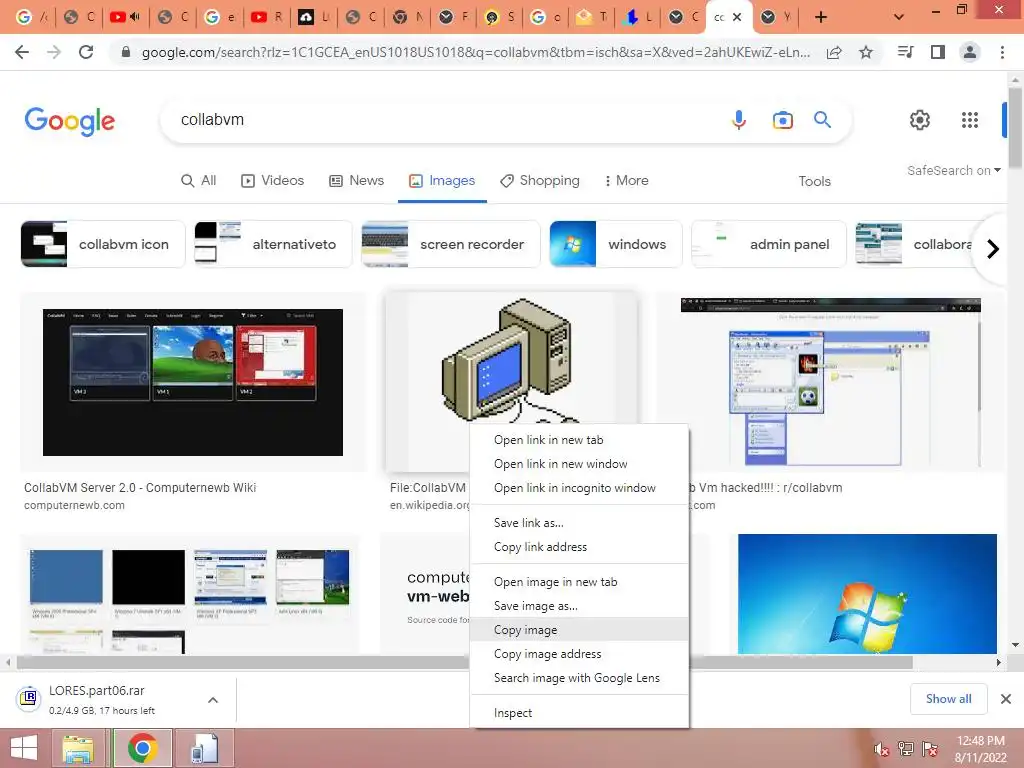Viewport: 1024px width, 768px height.
Task: Start voice search with microphone icon
Action: [x=739, y=120]
